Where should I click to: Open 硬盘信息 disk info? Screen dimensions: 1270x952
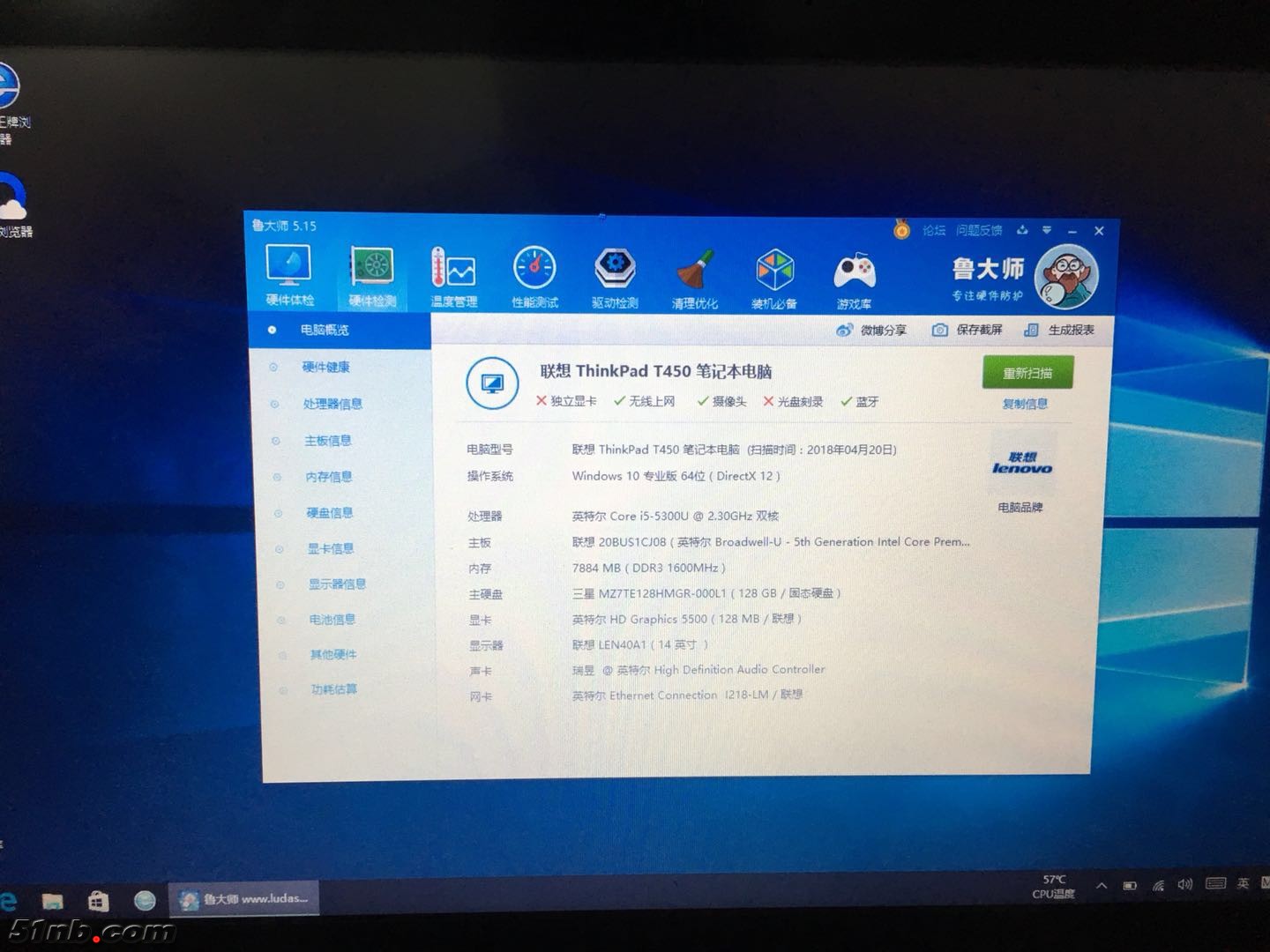330,512
